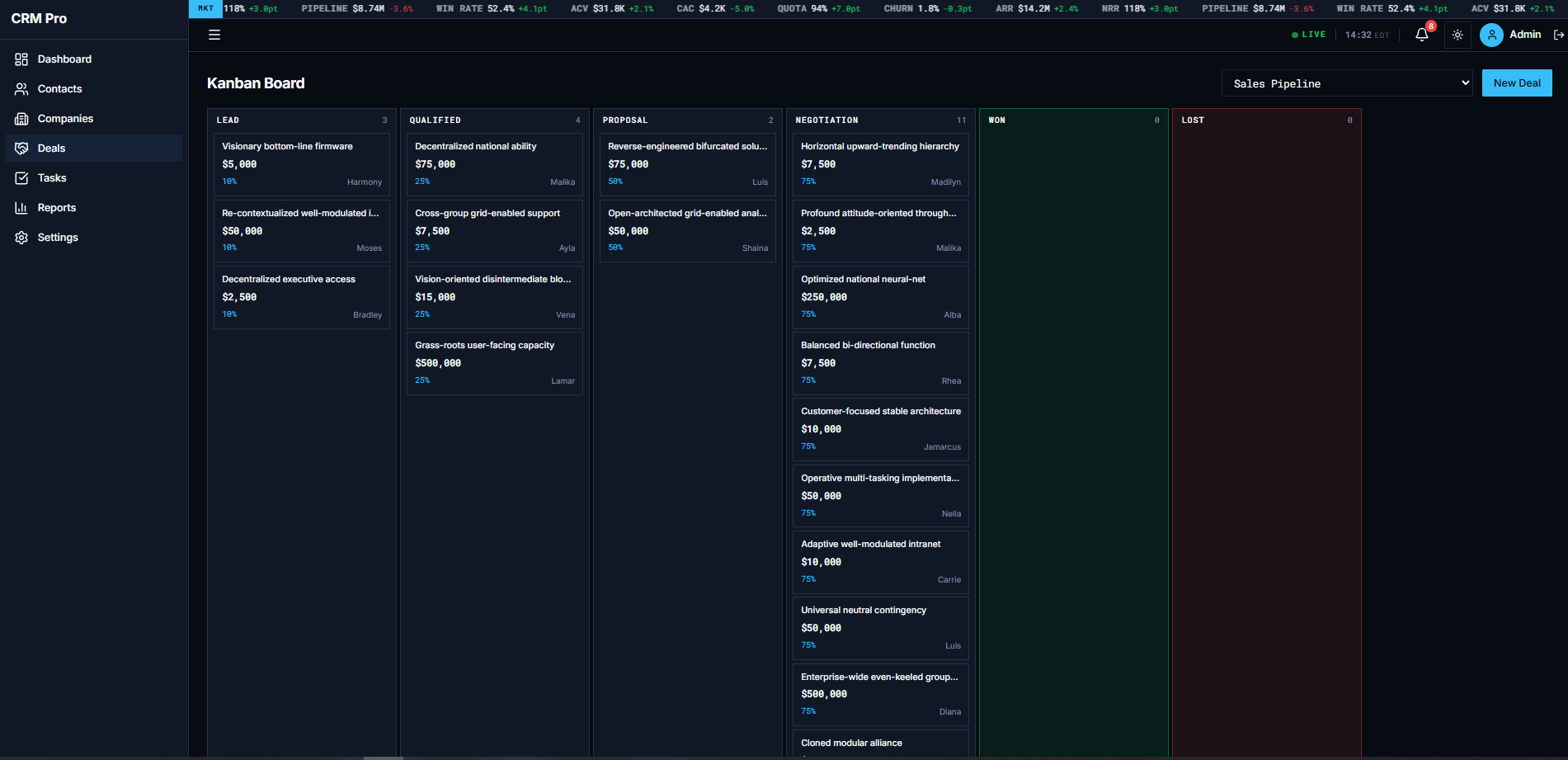
Task: Click the 14:32 EDT clock
Action: pyautogui.click(x=1367, y=35)
